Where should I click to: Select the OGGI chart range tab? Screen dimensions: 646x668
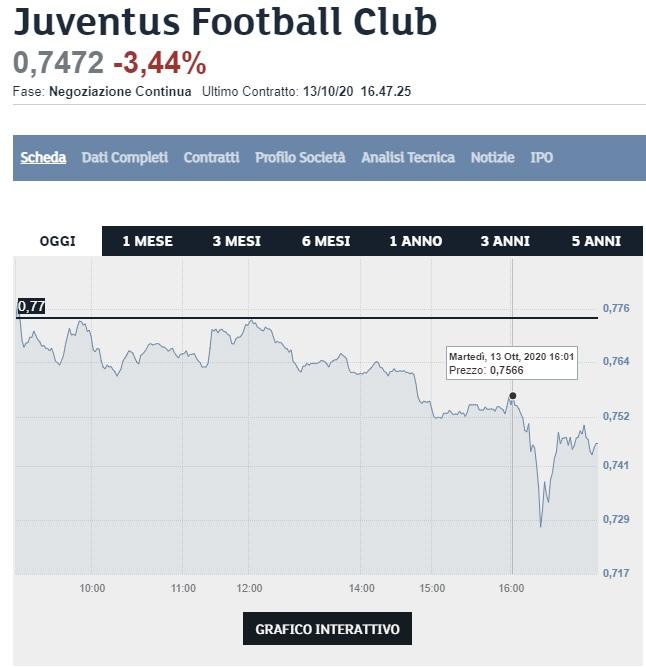coord(58,241)
